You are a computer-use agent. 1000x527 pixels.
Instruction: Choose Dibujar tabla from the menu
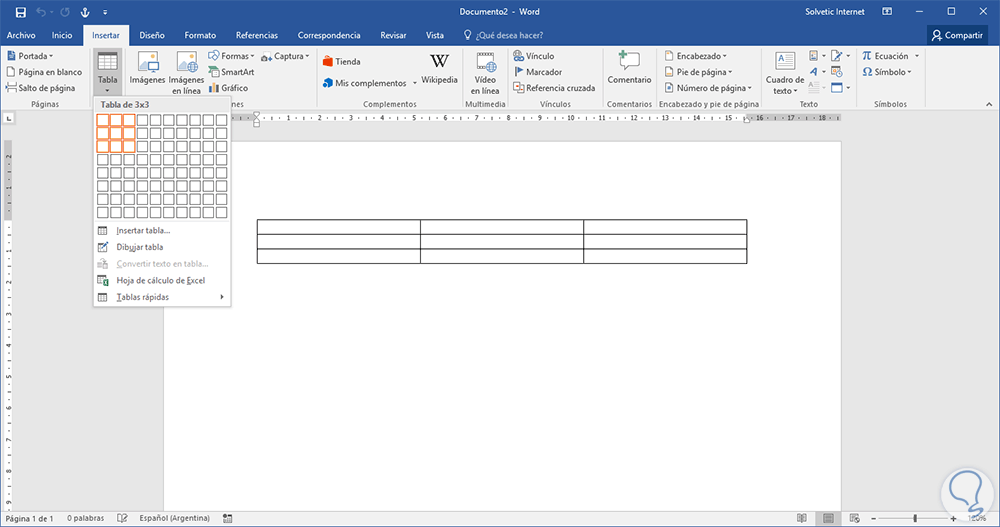pos(139,247)
